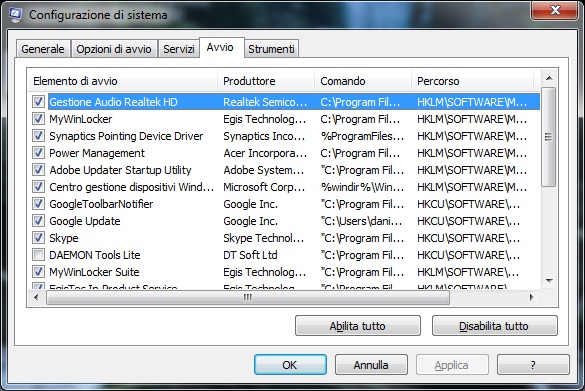Open help with the ? button
The width and height of the screenshot is (585, 391).
(533, 365)
